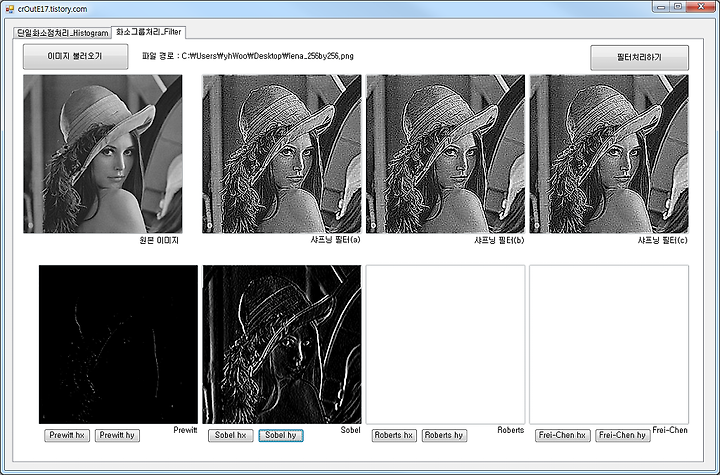Screen dimensions: 720x475
Task: Select the 샤프닝 필터(c) result image
Action: (609, 154)
